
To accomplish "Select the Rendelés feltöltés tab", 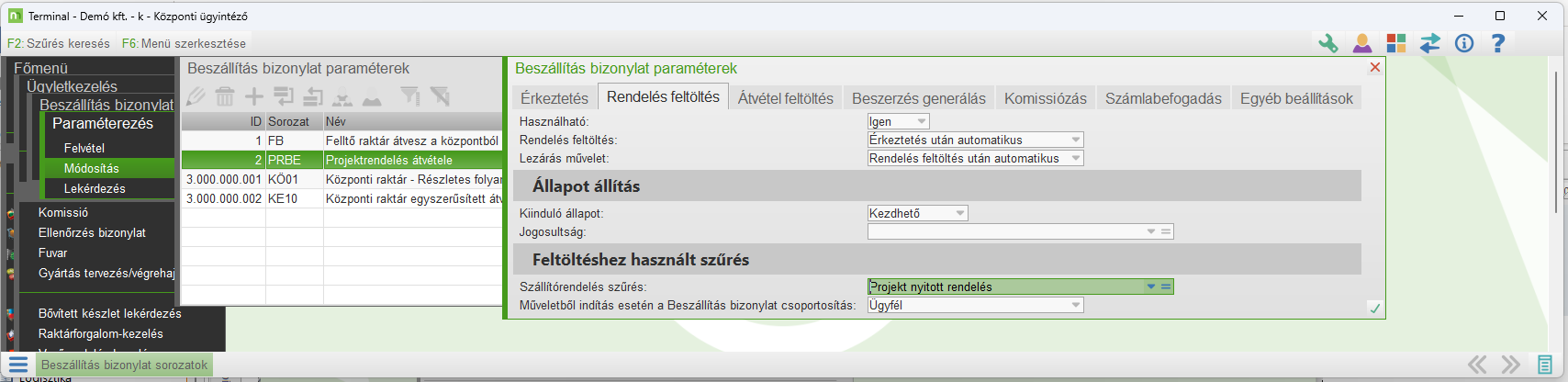I will (x=663, y=96).
